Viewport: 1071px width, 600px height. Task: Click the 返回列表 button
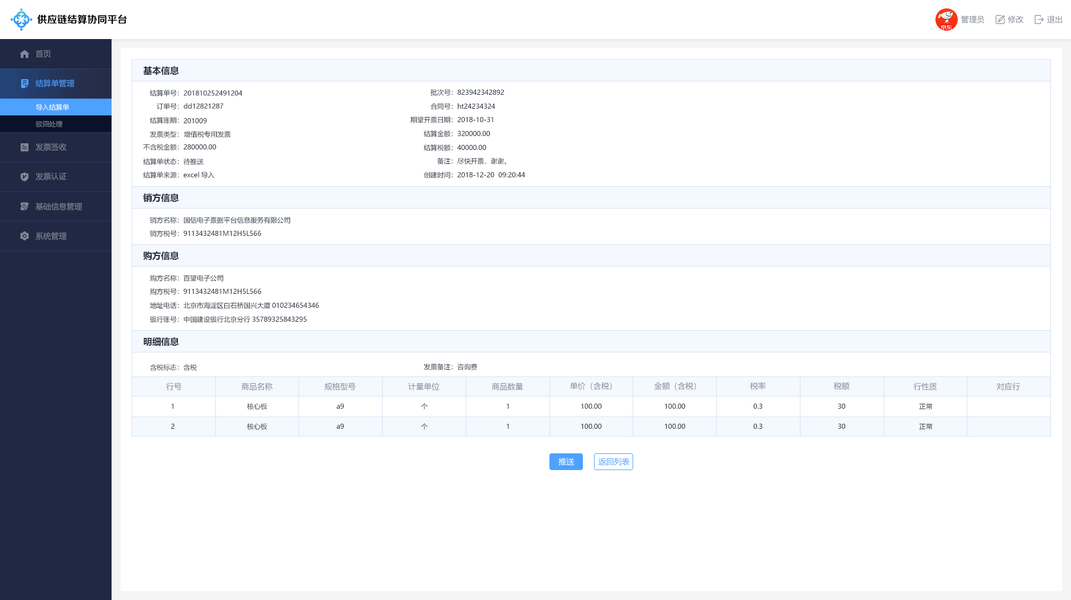[613, 462]
